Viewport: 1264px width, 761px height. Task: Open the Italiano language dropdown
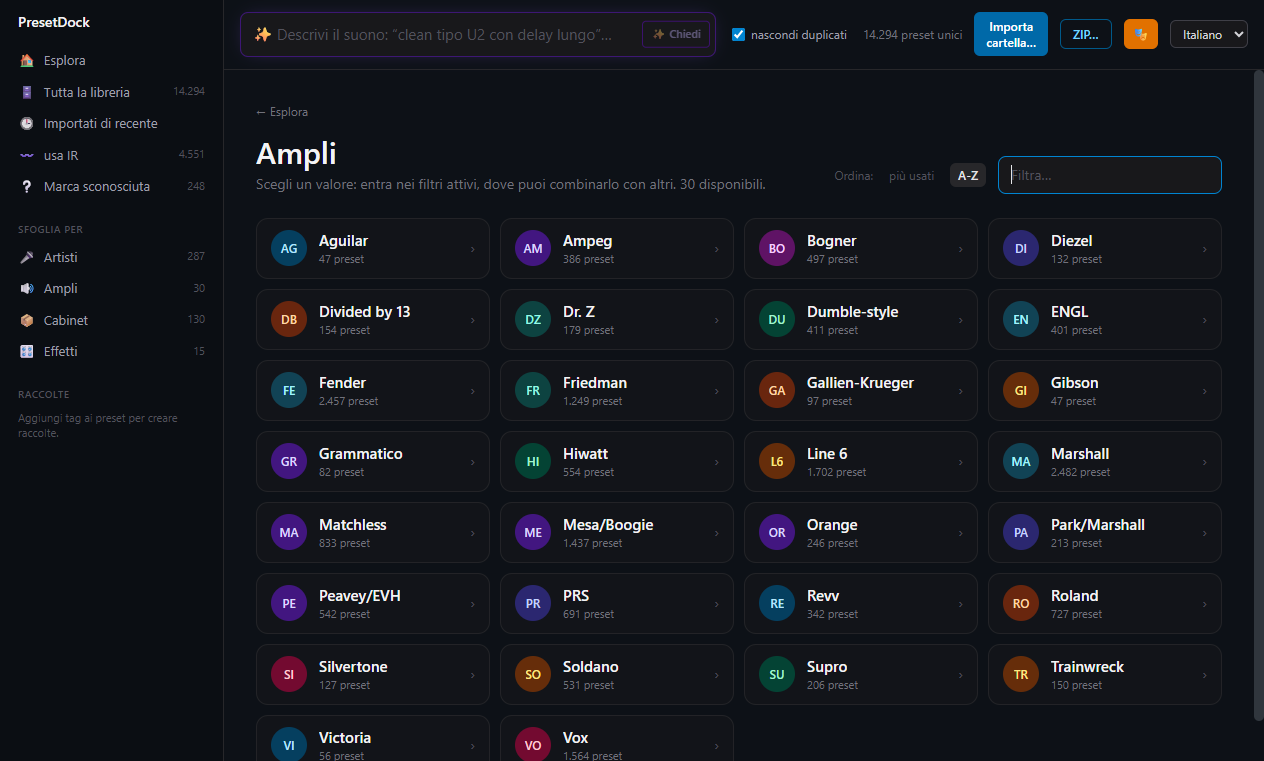(x=1209, y=34)
